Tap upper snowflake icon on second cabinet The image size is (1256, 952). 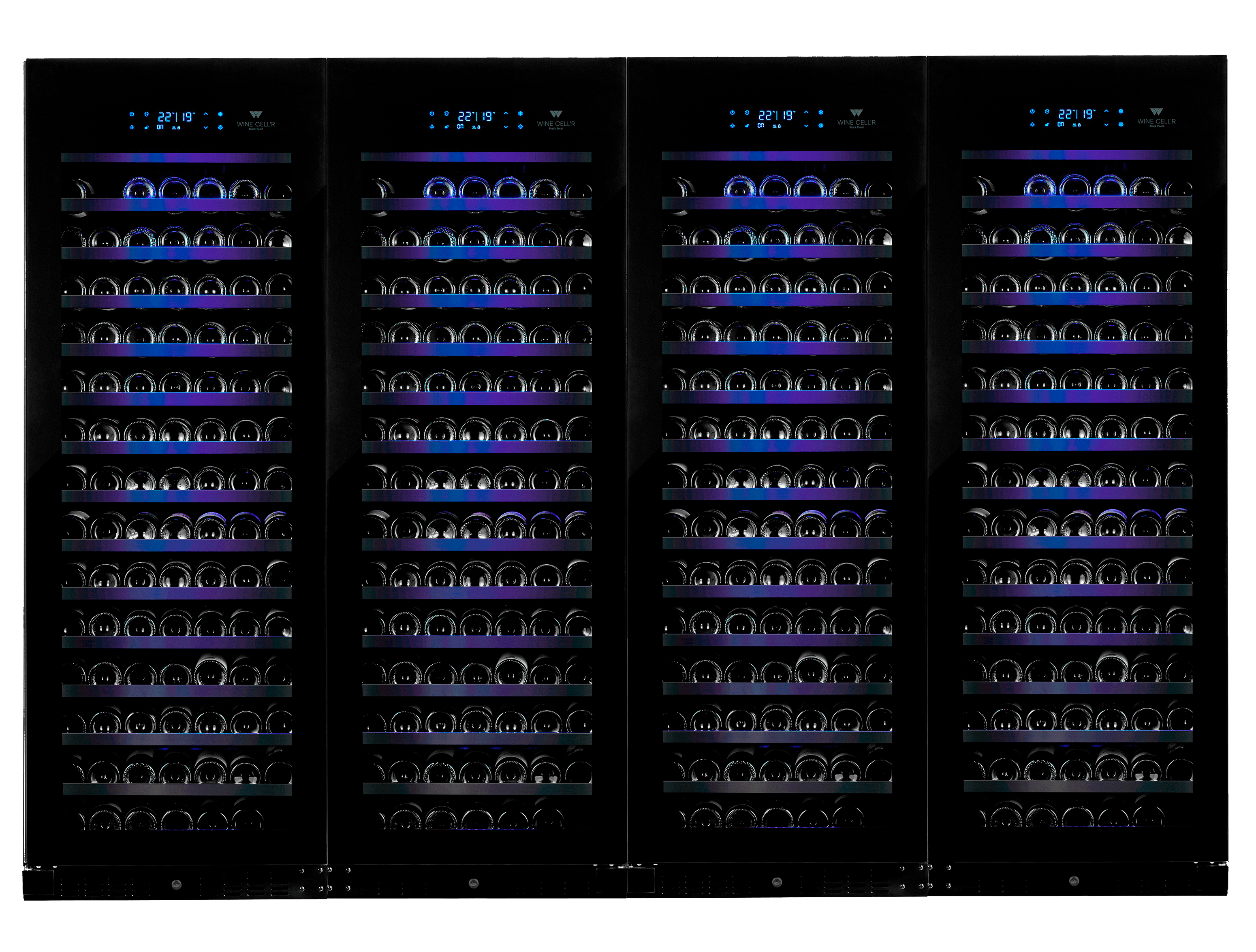520,113
